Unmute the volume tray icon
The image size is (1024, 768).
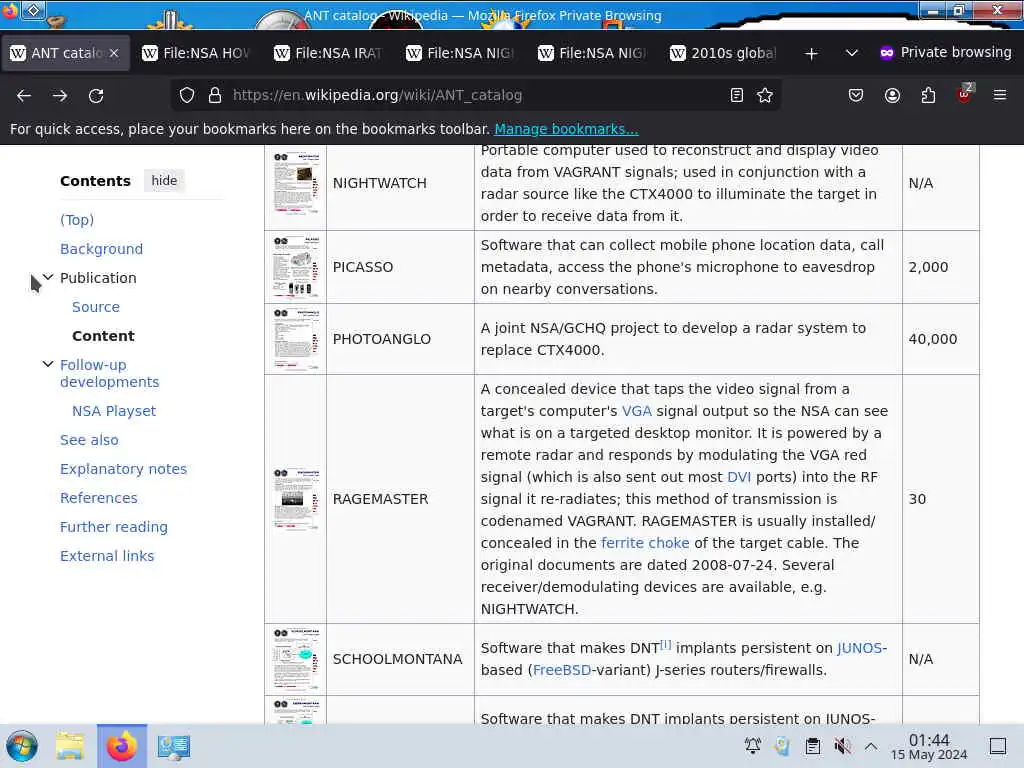point(842,745)
